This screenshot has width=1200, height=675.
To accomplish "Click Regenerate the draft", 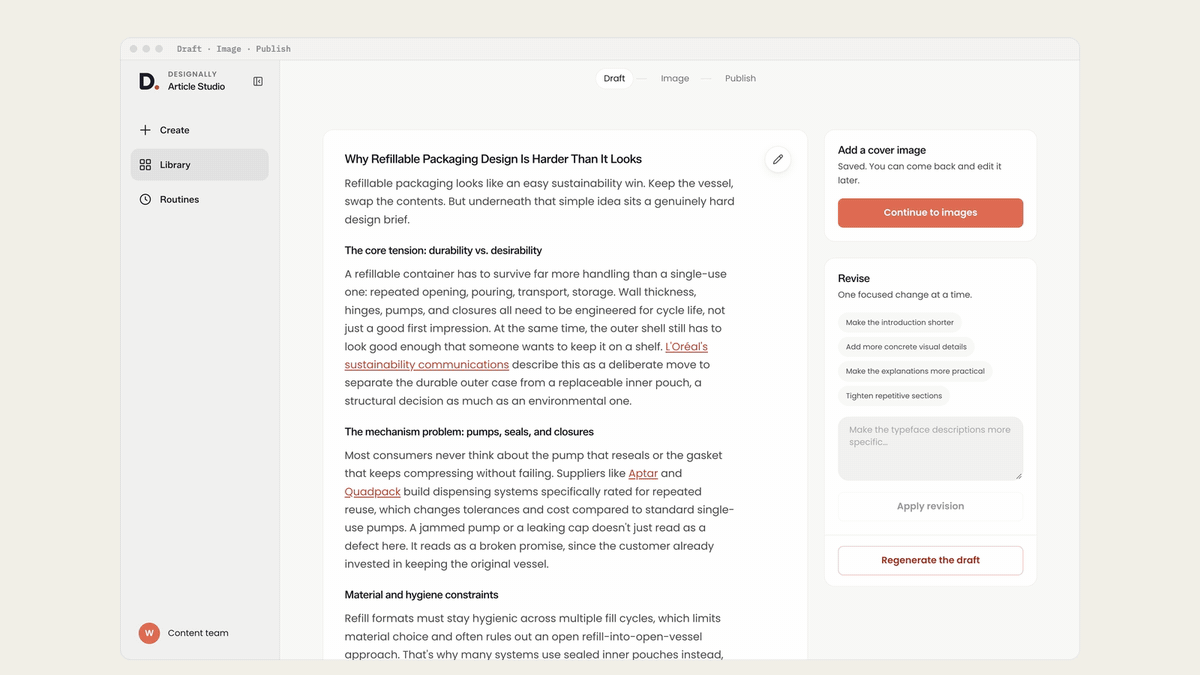I will 930,560.
